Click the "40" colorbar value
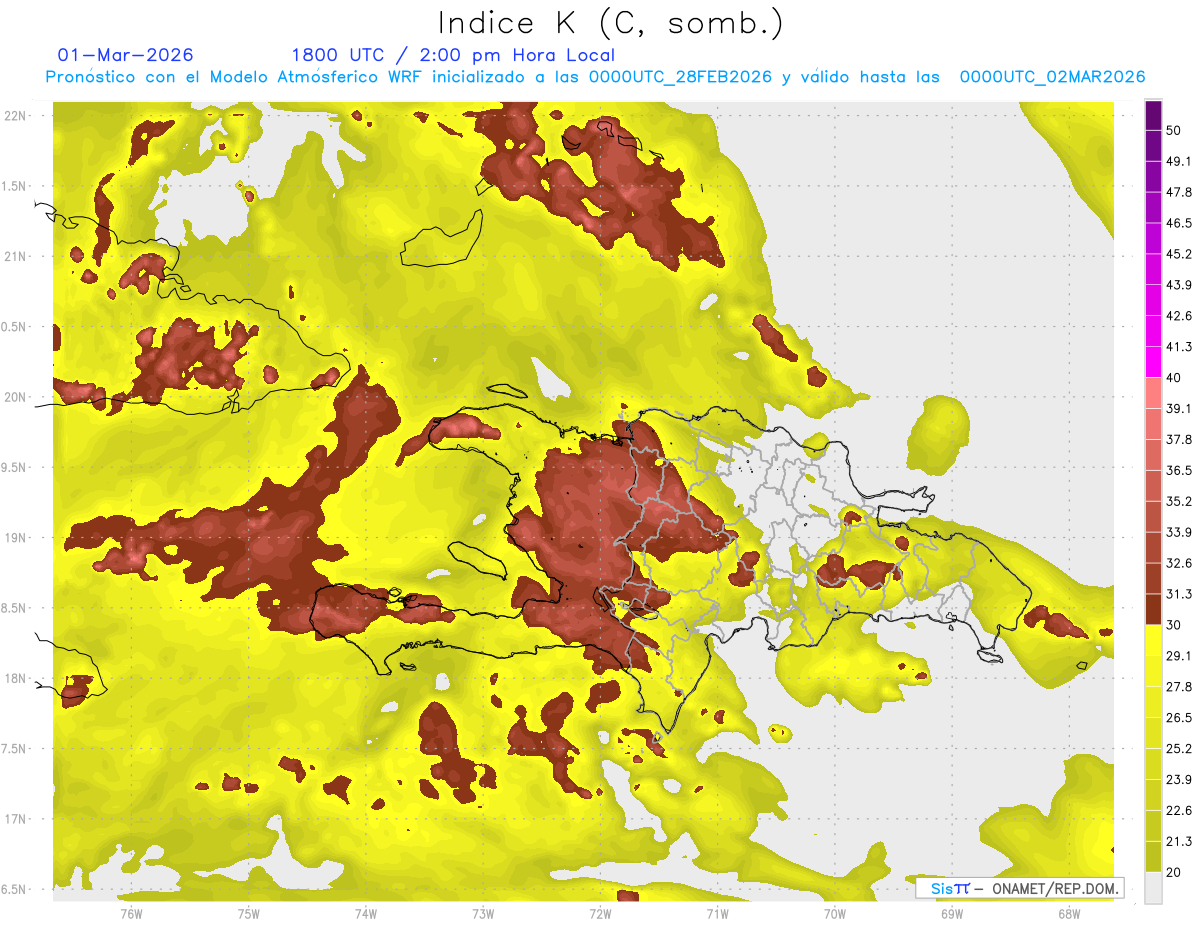Screen dimensions: 1200x927 tap(1174, 377)
